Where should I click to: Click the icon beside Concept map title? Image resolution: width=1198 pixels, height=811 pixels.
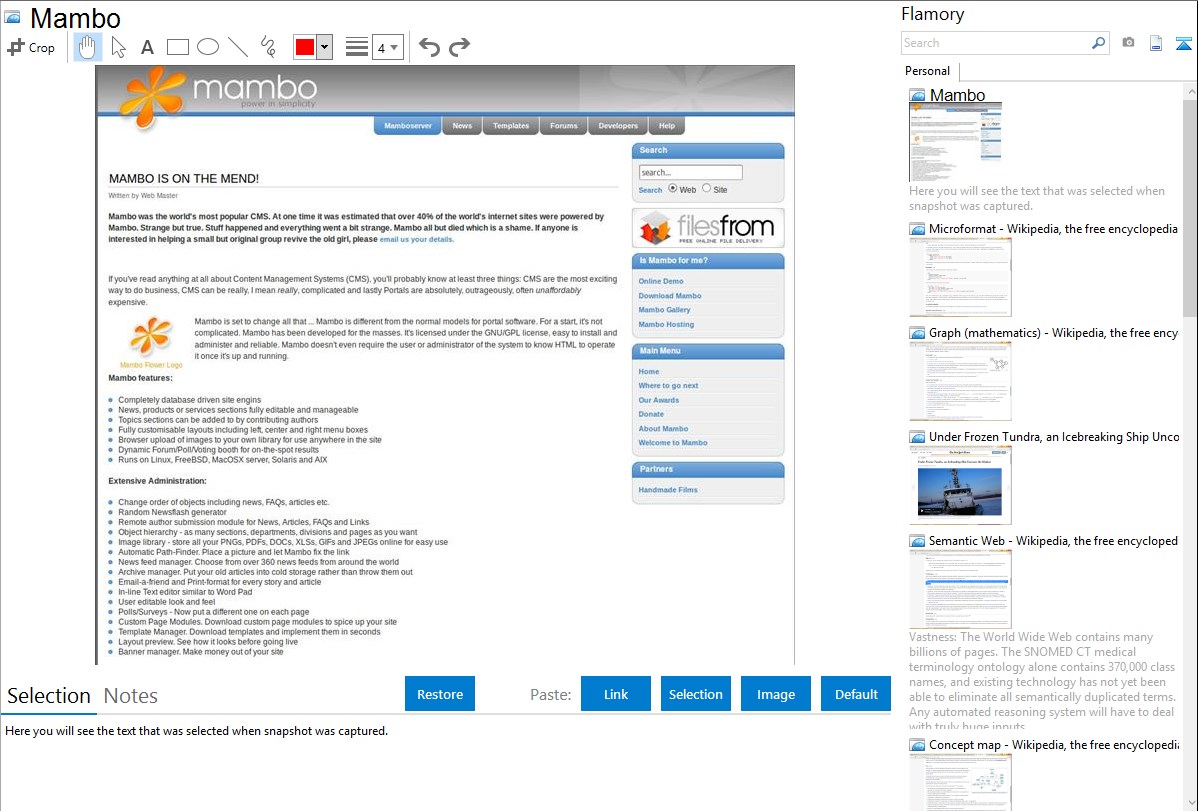coord(917,744)
